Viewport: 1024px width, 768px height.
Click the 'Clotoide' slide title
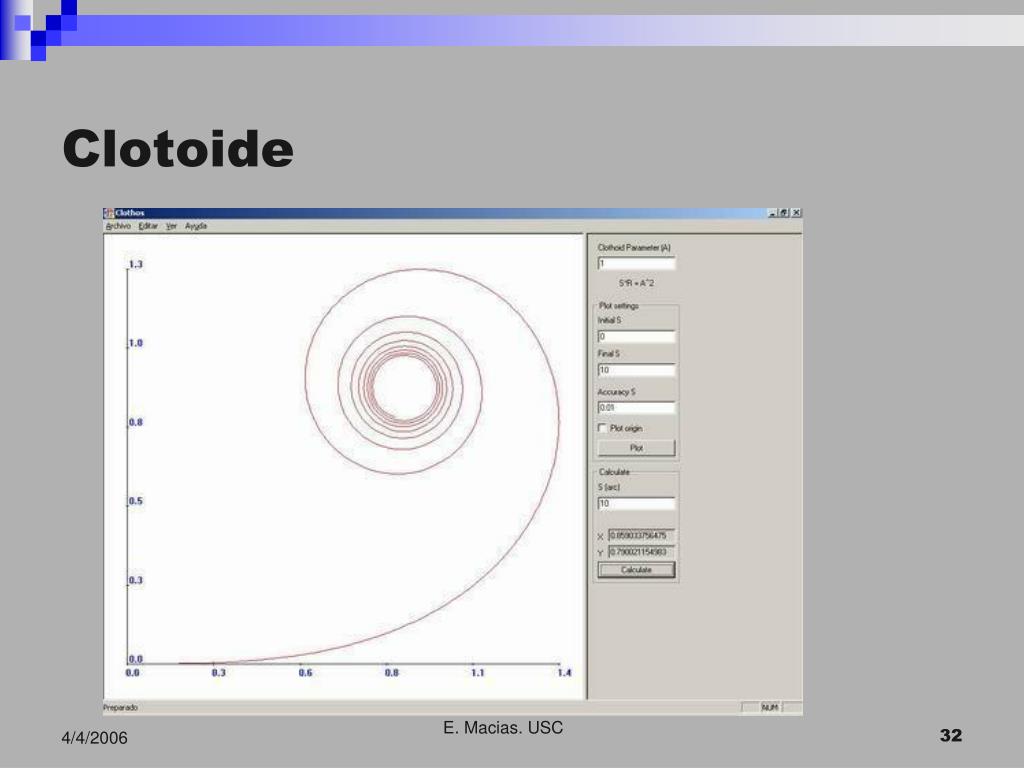[x=178, y=149]
